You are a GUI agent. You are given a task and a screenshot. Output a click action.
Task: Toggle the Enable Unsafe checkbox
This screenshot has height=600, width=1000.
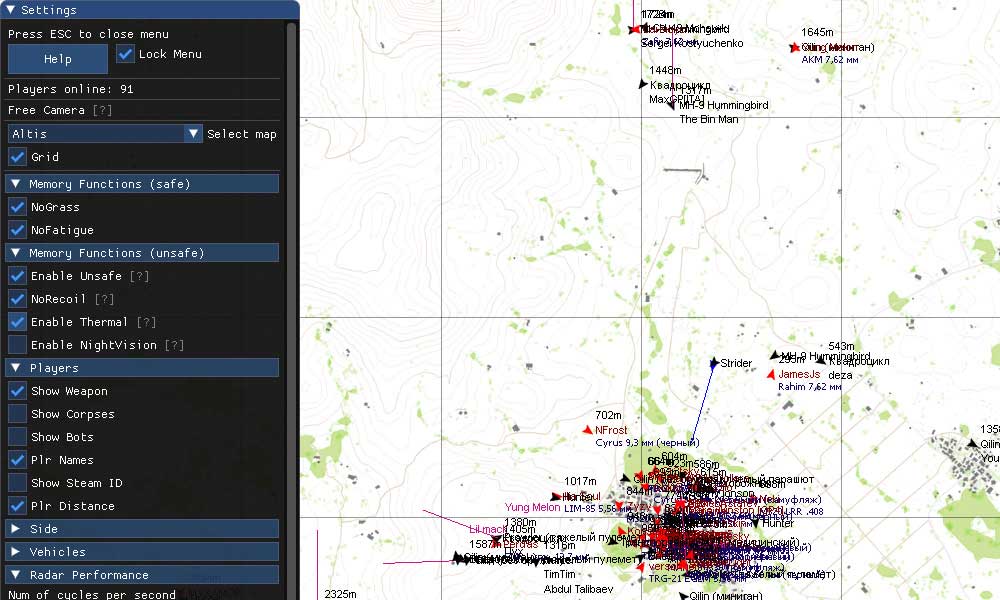coord(17,276)
